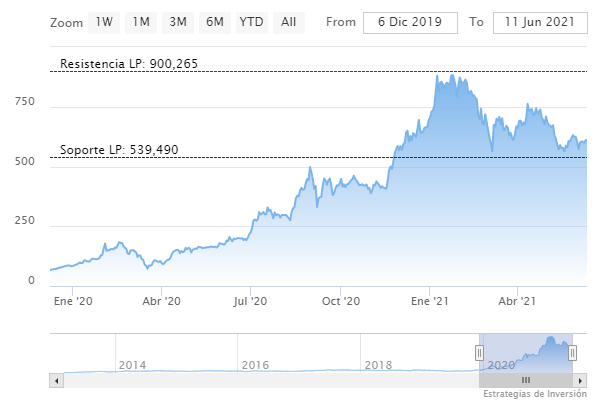Edit the To date field
Screen dimensions: 606x405
coord(539,22)
